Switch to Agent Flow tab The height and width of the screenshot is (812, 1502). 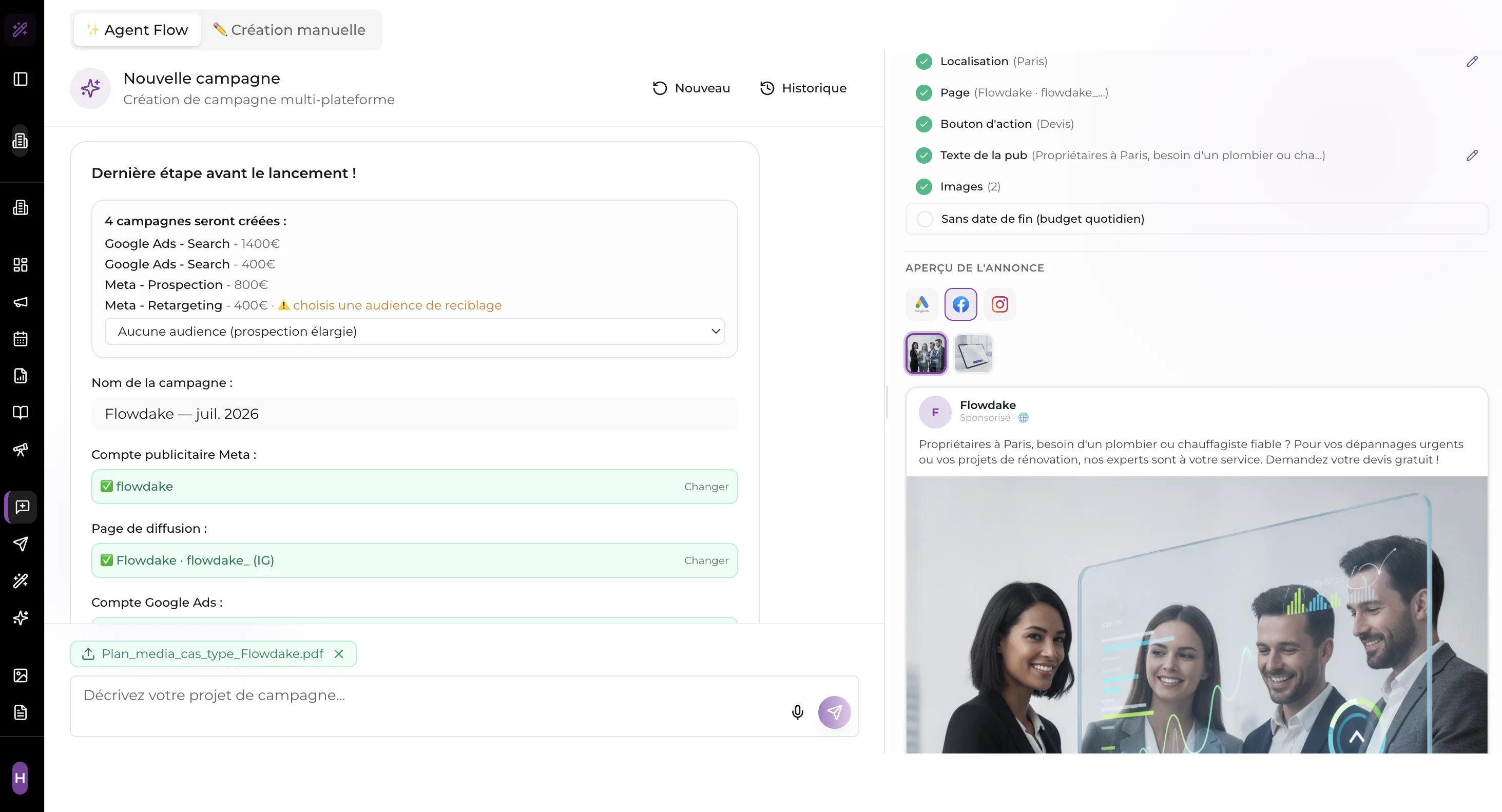pyautogui.click(x=137, y=30)
